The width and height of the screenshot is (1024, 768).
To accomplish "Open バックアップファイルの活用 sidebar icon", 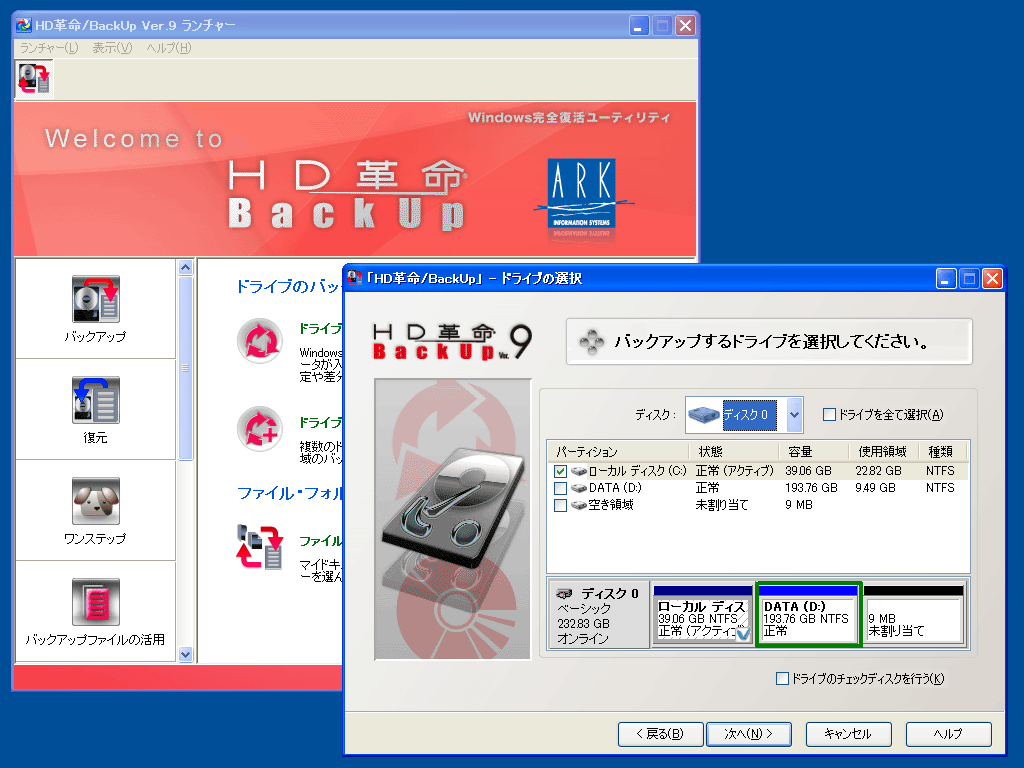I will coord(96,601).
